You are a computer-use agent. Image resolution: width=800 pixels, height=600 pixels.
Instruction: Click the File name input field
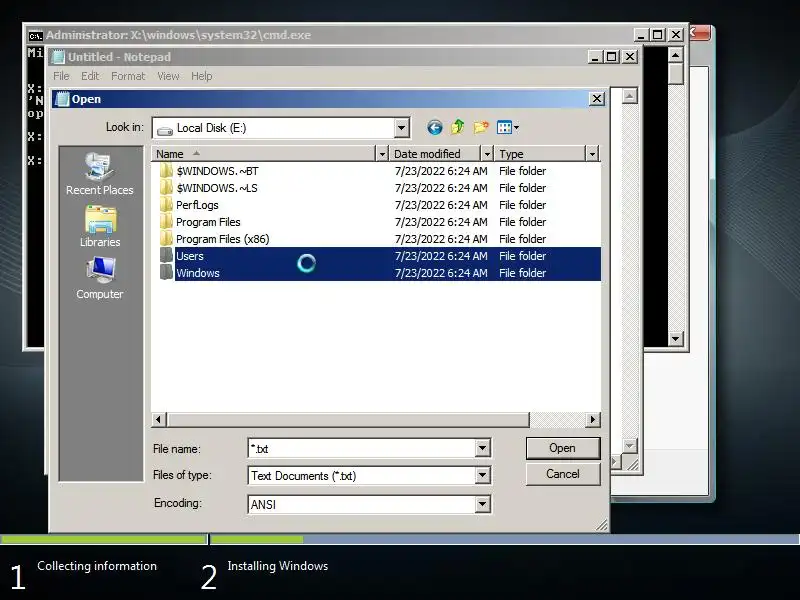pyautogui.click(x=362, y=448)
